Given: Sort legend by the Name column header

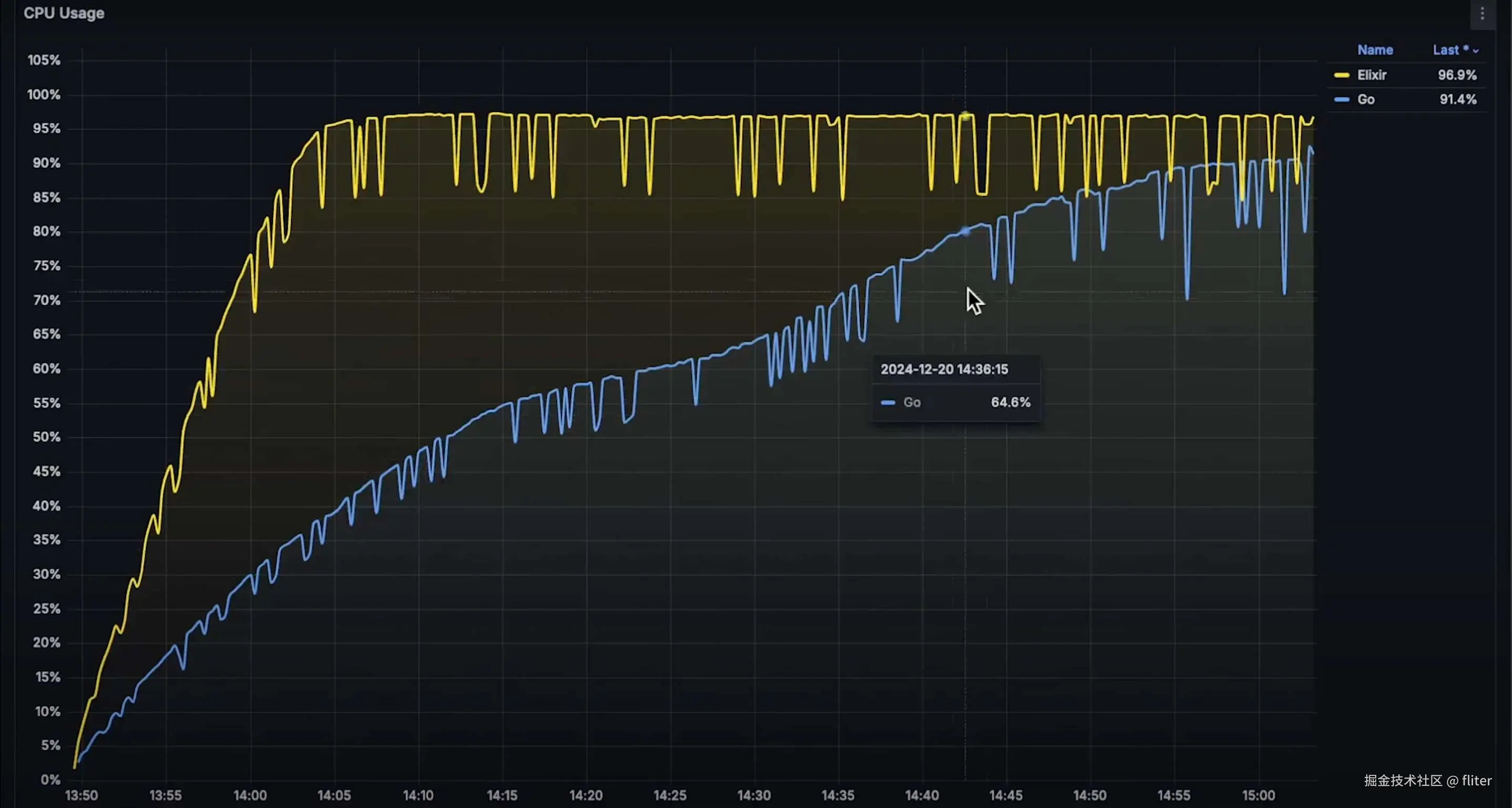Looking at the screenshot, I should point(1375,50).
